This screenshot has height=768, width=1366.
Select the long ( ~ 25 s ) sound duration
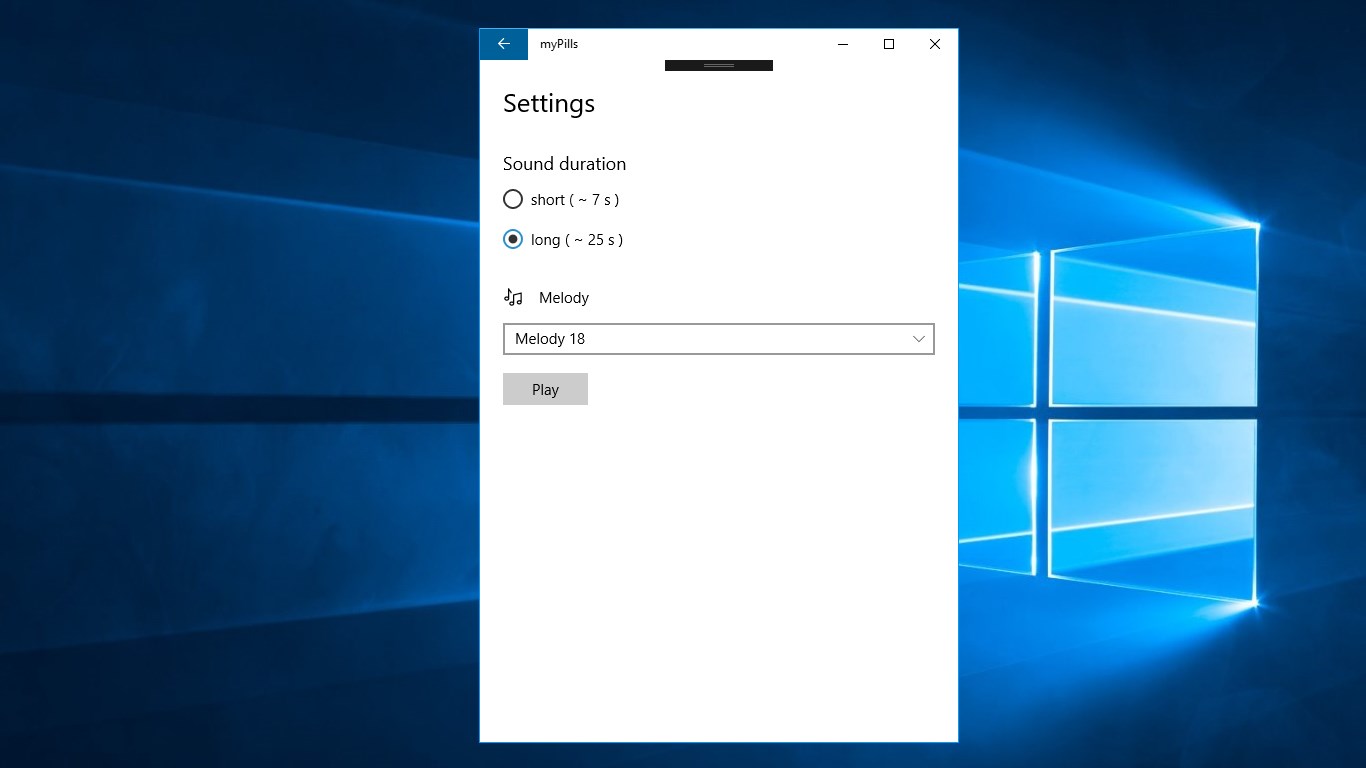(x=513, y=239)
